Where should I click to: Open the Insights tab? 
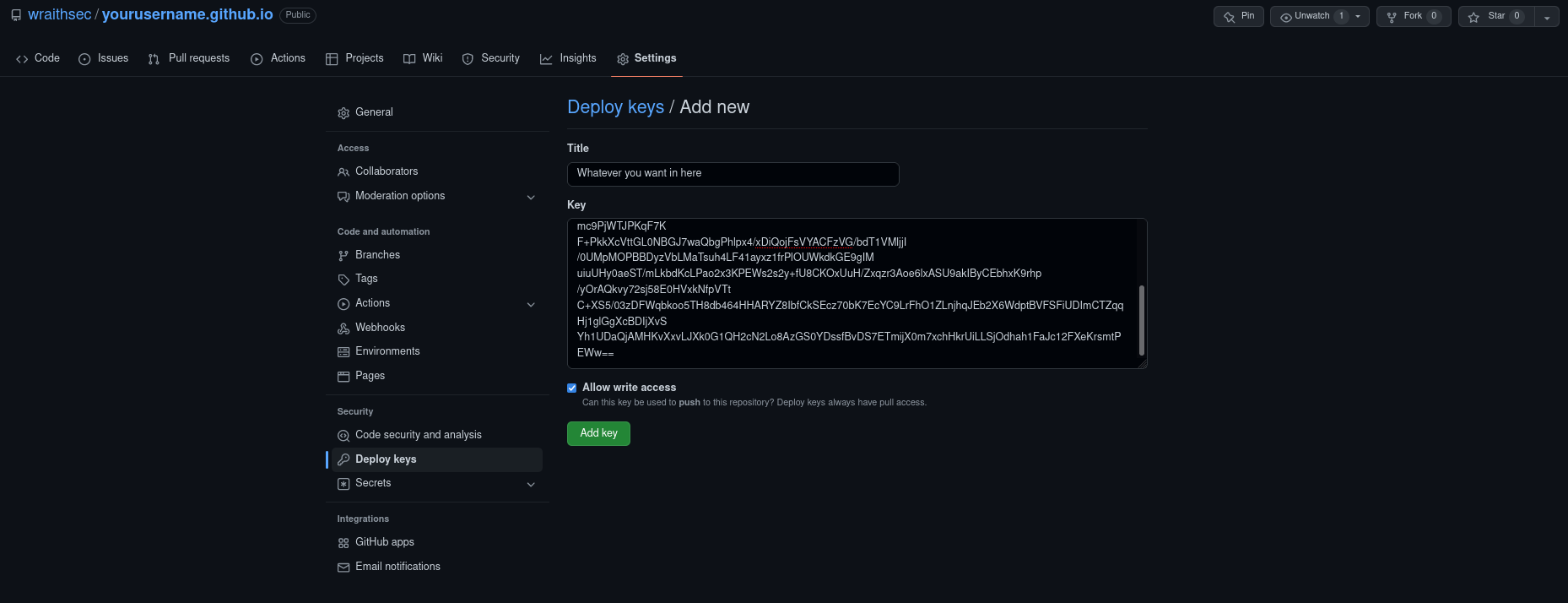(568, 58)
